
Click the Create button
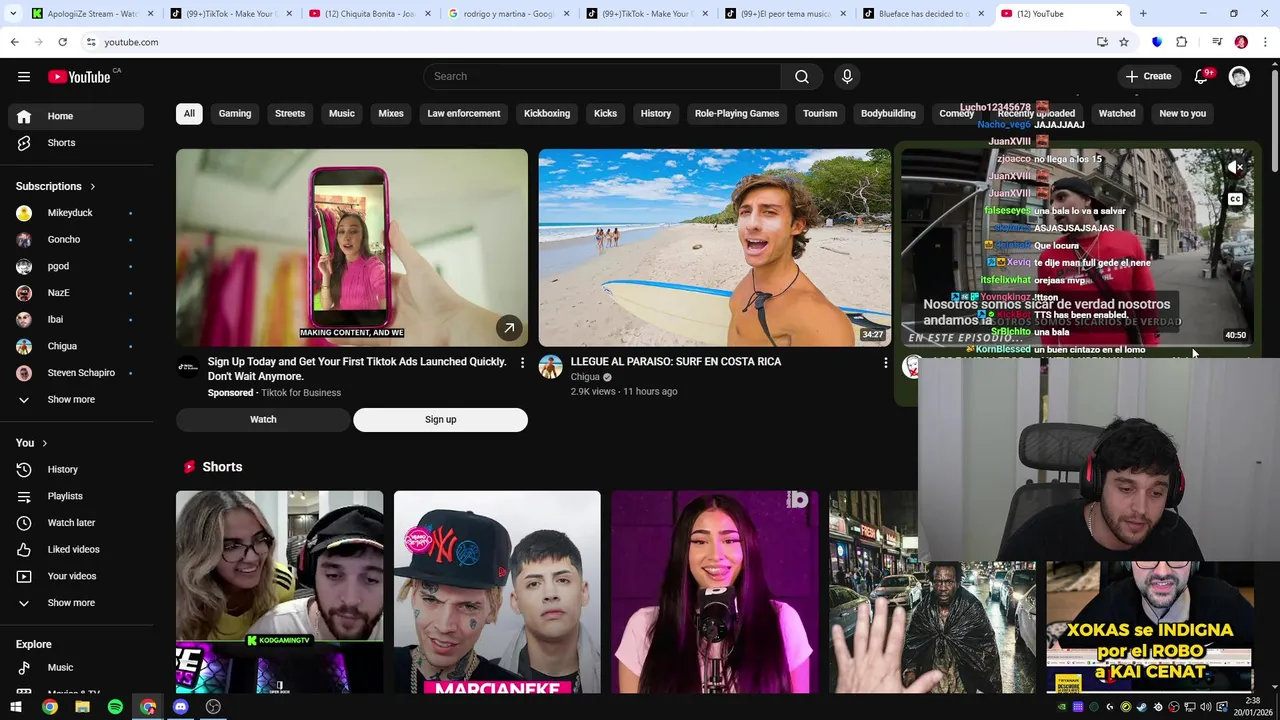[1148, 77]
